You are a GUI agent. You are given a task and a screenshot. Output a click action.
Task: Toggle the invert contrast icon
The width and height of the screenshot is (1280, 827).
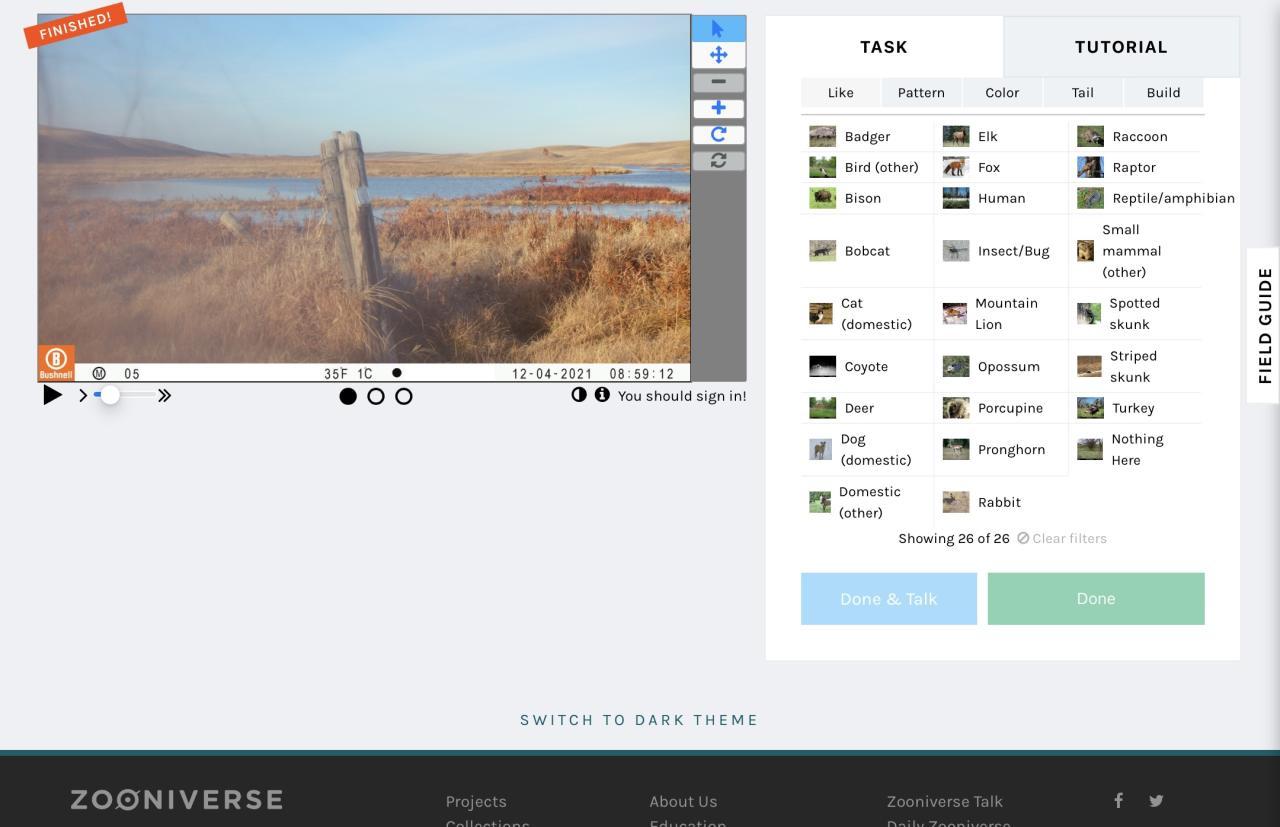pyautogui.click(x=579, y=395)
